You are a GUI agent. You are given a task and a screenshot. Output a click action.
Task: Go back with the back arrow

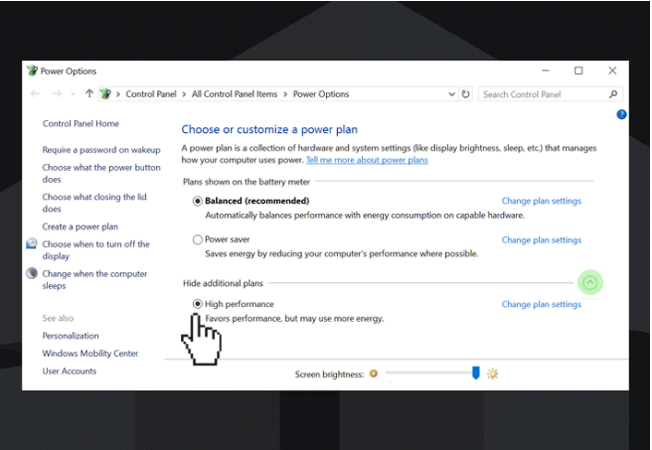(x=35, y=94)
